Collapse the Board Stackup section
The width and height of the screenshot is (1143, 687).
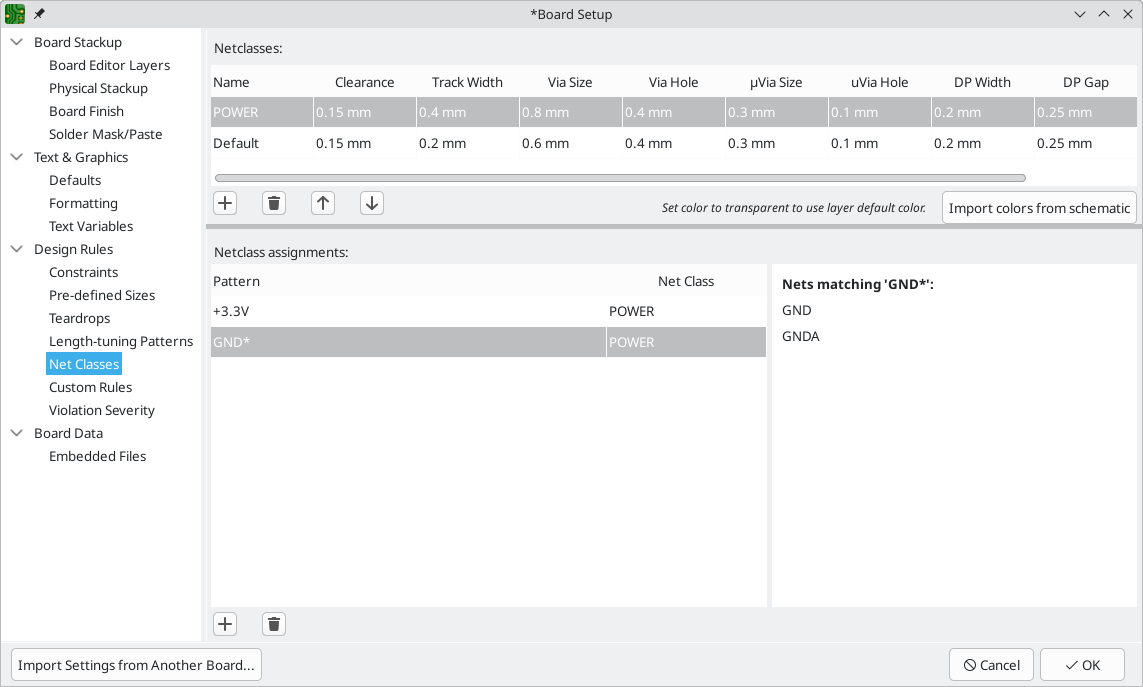coord(16,42)
